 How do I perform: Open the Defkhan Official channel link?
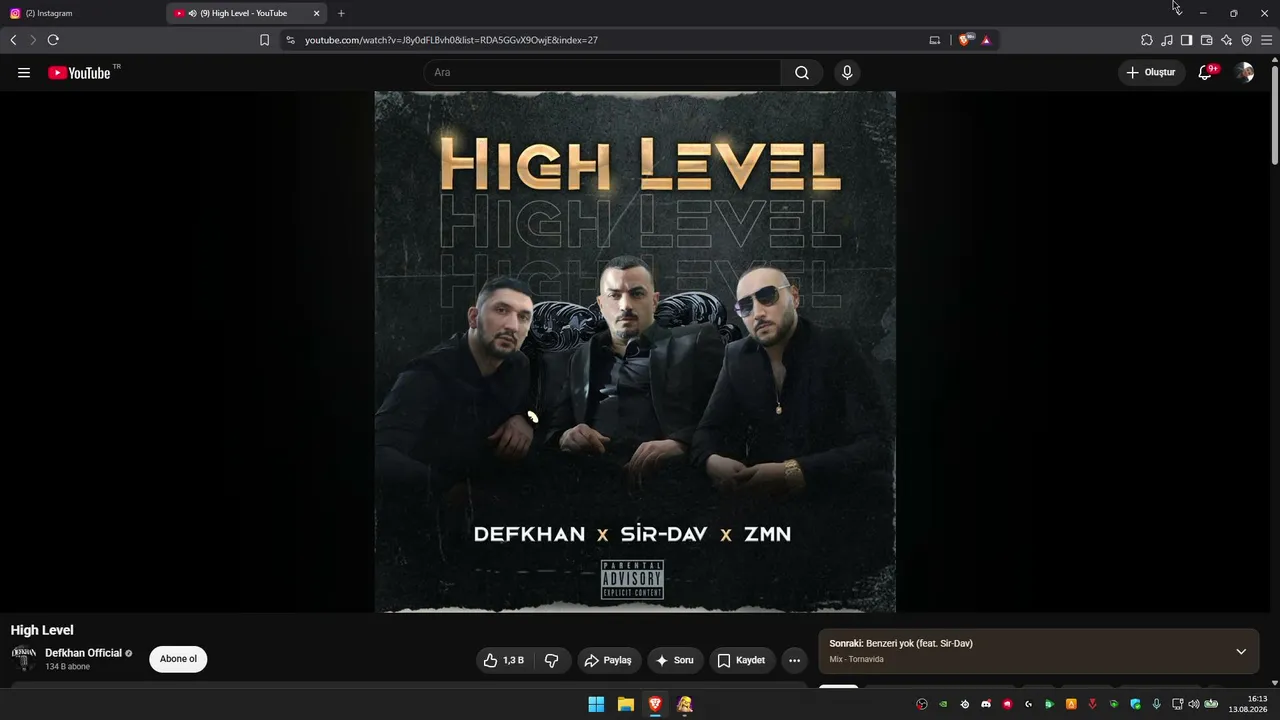pos(83,653)
